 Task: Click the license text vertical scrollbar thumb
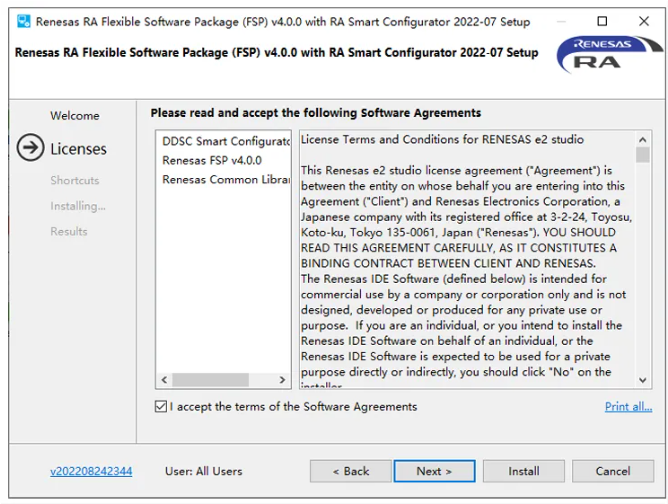pos(643,155)
